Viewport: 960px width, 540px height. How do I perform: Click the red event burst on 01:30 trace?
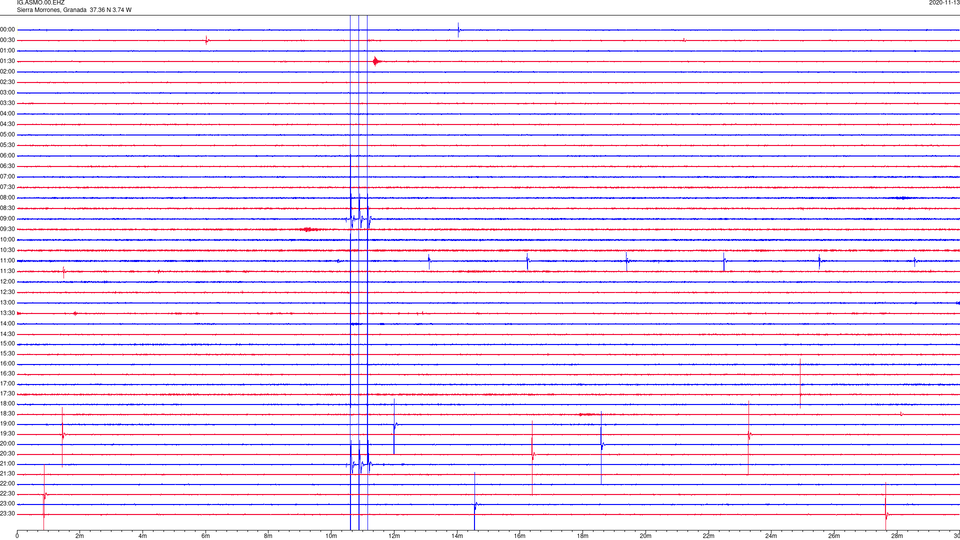(x=377, y=61)
